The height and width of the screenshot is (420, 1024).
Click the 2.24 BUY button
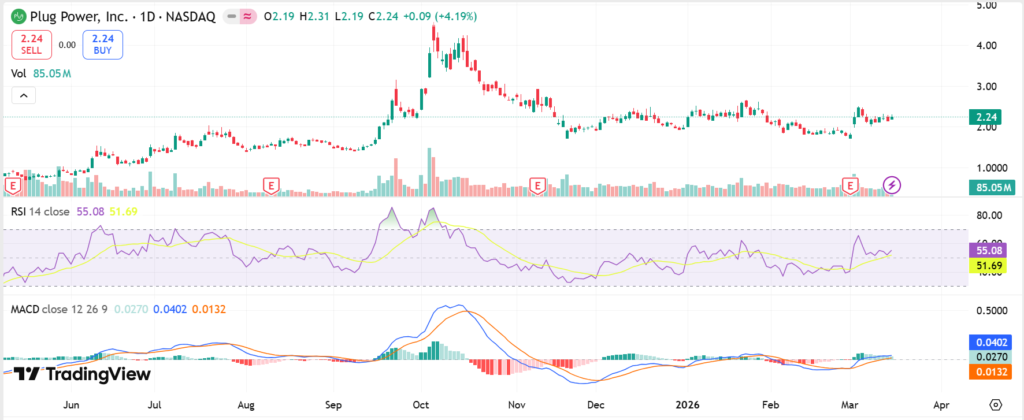pos(105,44)
